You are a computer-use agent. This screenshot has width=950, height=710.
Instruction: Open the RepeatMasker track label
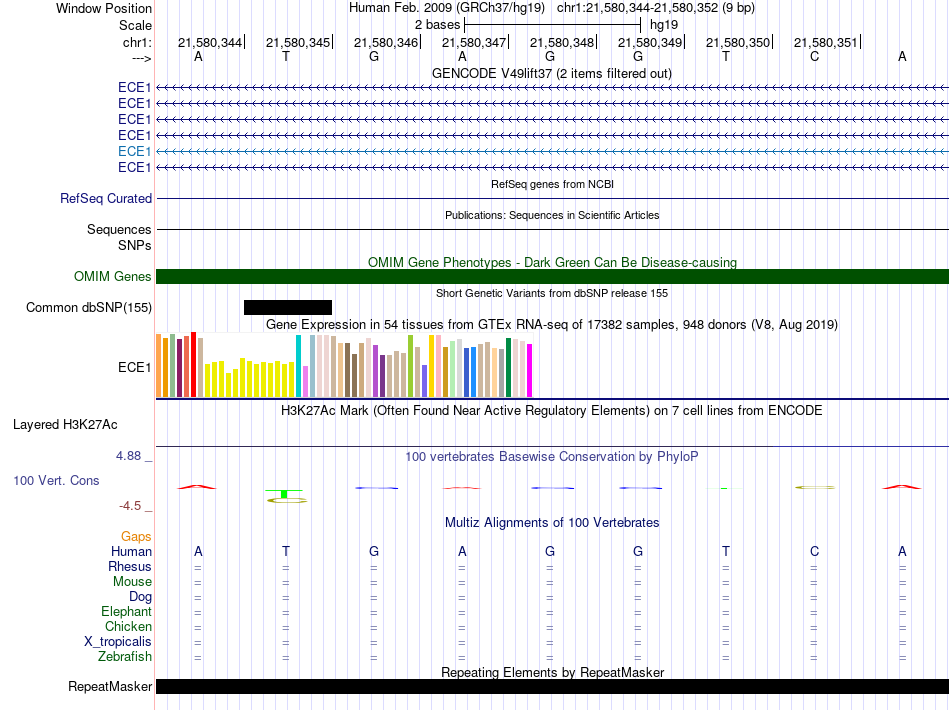pos(110,687)
